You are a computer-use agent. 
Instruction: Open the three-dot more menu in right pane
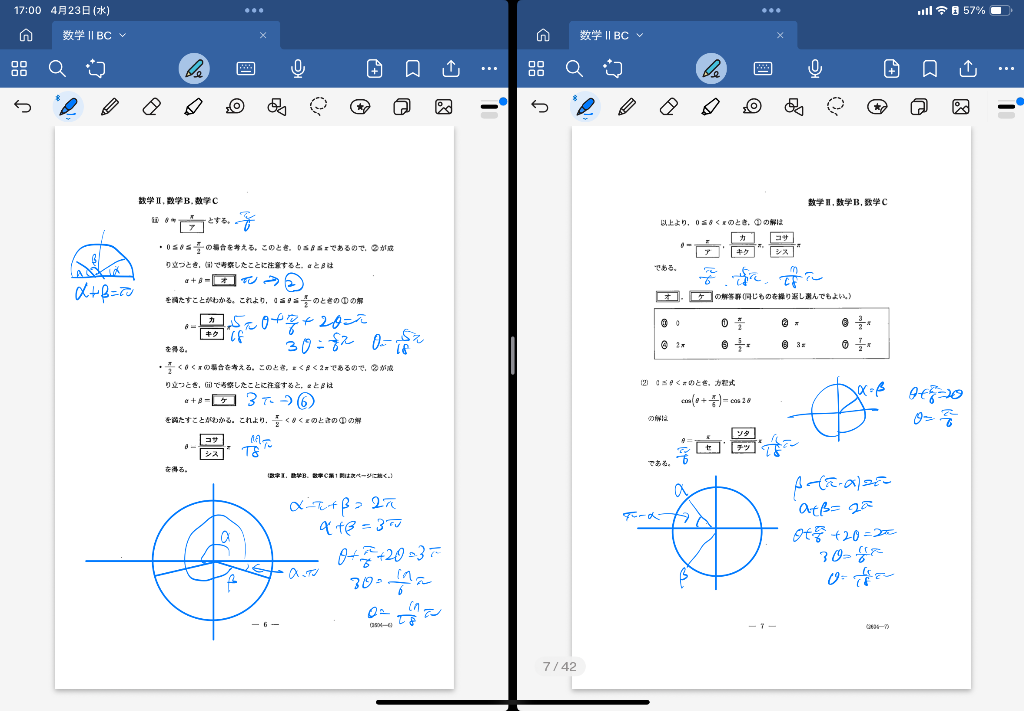(1006, 69)
